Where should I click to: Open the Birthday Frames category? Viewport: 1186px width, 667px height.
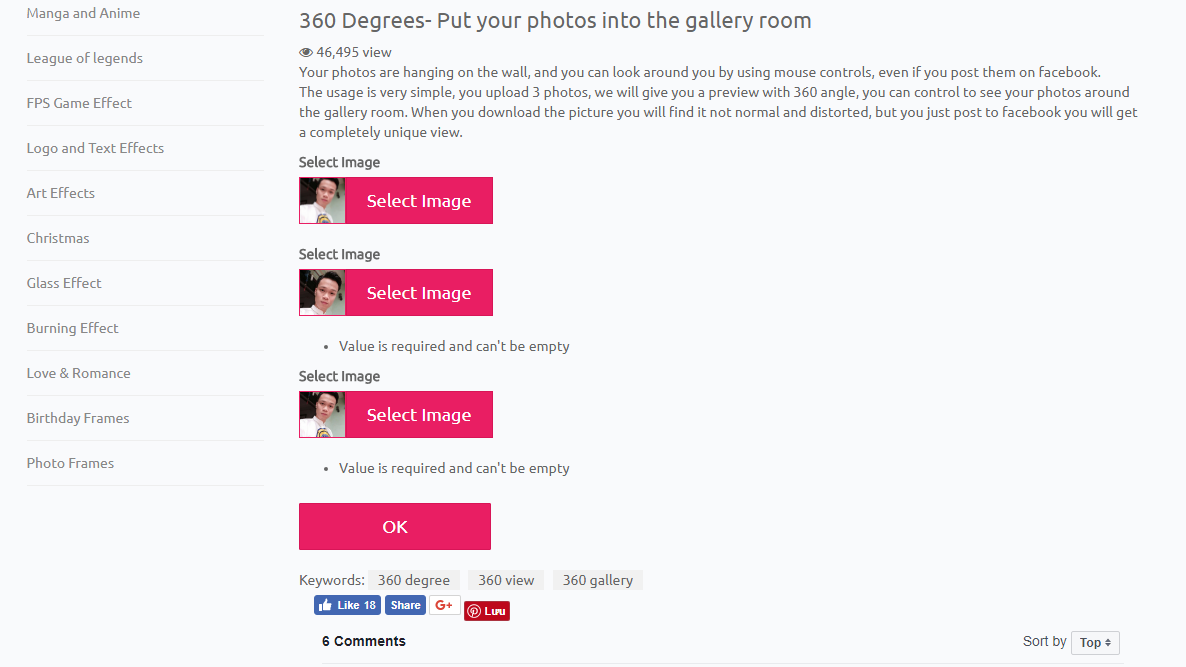78,418
